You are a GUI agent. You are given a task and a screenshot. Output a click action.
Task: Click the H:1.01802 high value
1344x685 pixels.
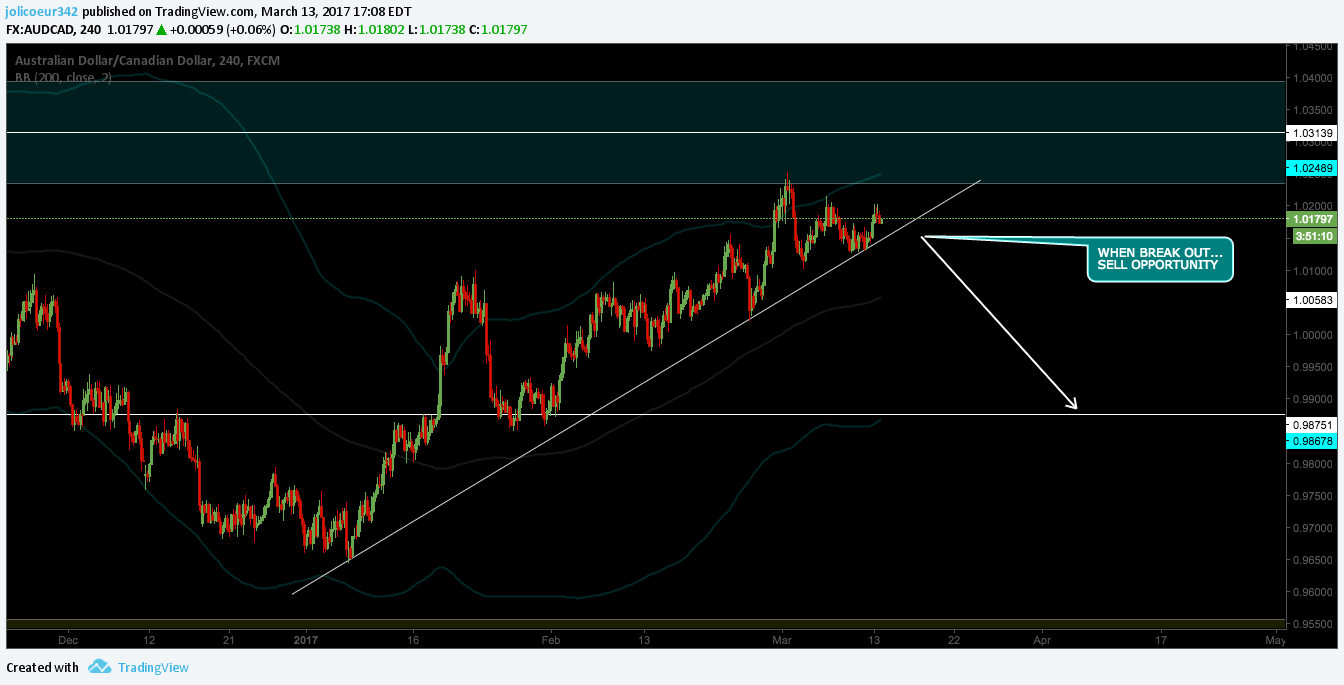pos(373,29)
